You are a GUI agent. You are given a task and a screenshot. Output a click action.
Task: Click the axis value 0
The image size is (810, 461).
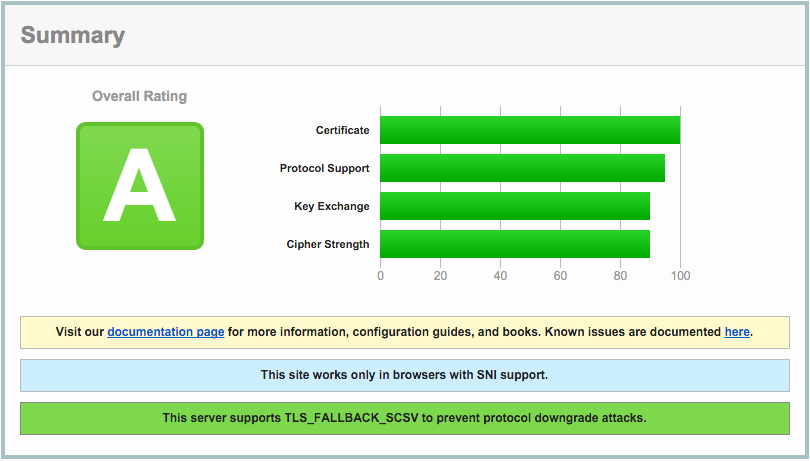(381, 276)
